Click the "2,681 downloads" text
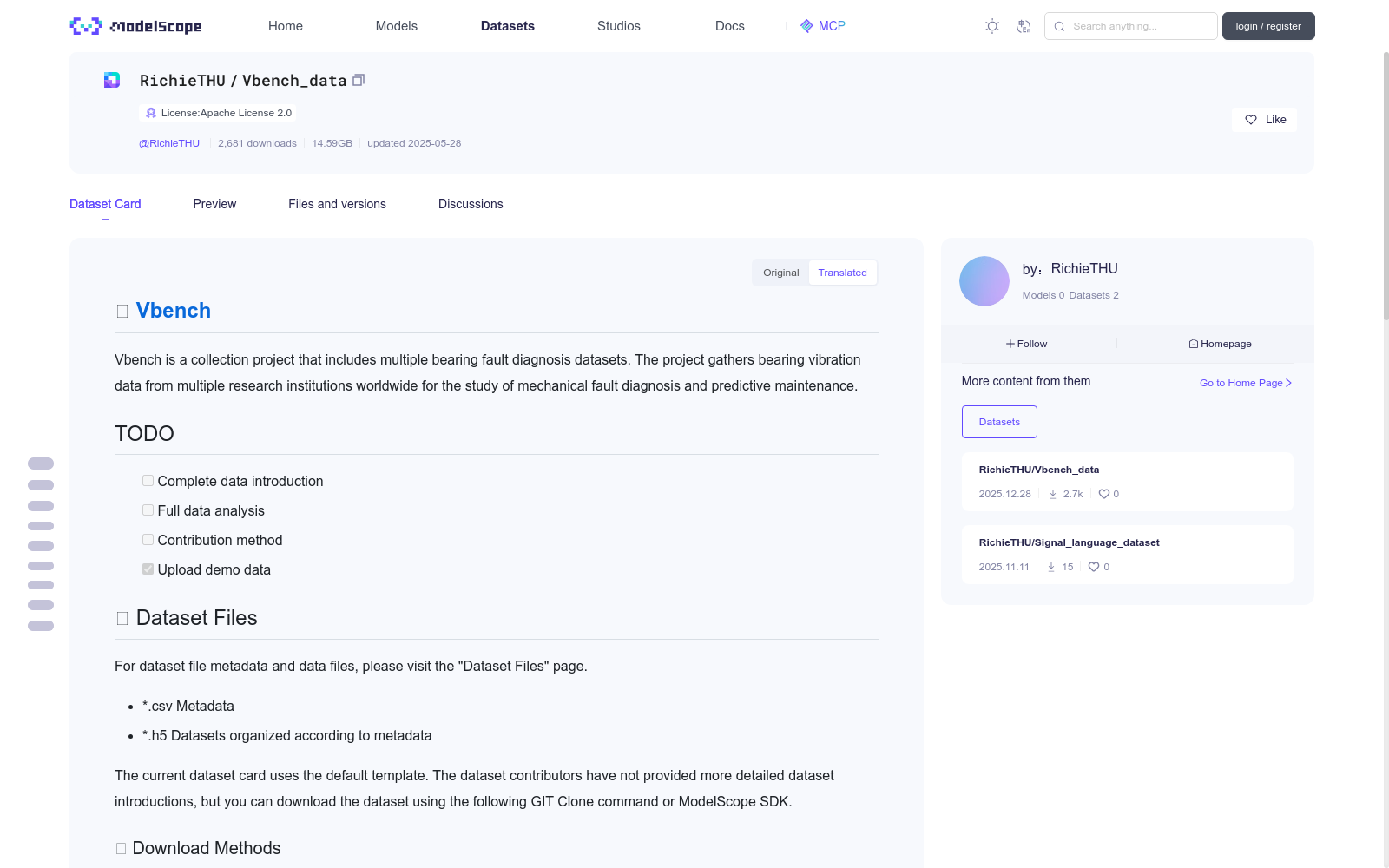The height and width of the screenshot is (868, 1389). 257,143
